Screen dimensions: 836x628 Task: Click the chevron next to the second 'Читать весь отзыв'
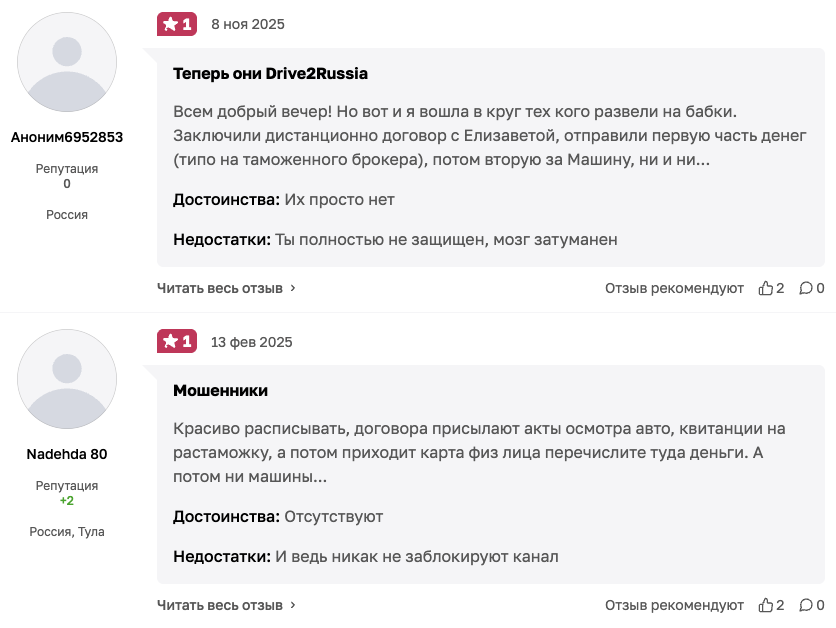pos(291,604)
